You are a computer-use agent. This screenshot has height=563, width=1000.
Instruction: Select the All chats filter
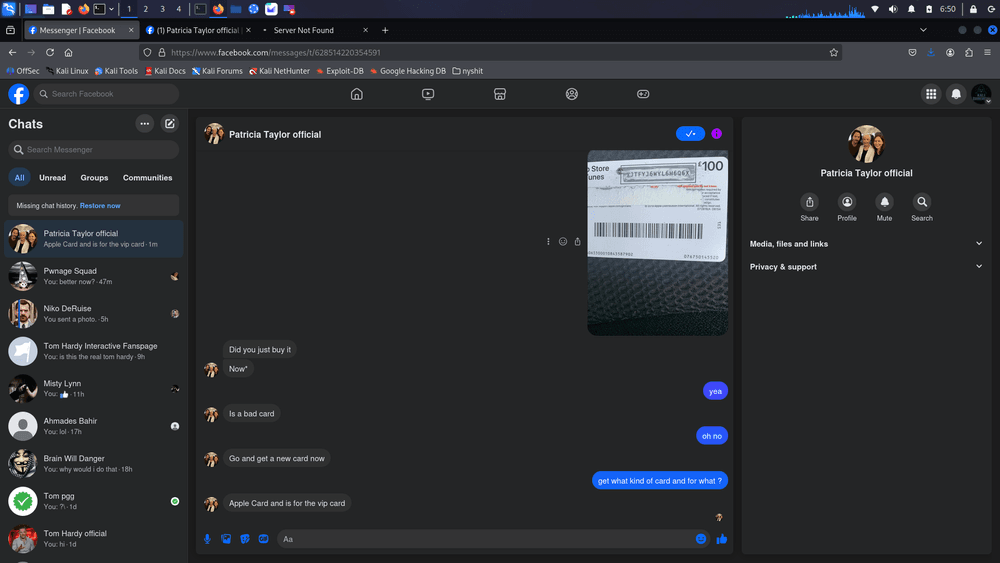point(20,178)
